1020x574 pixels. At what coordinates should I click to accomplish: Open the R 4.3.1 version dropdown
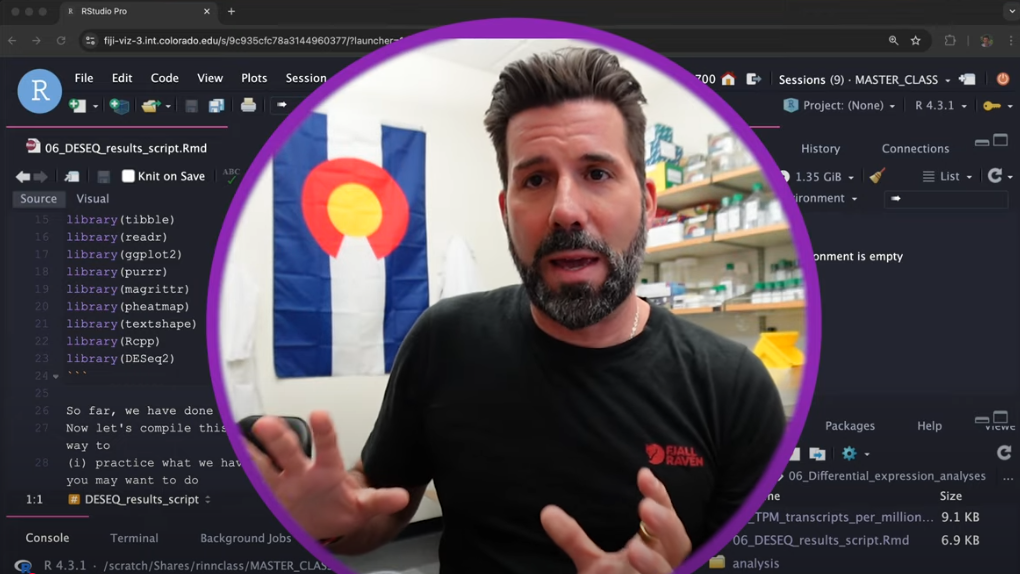941,105
